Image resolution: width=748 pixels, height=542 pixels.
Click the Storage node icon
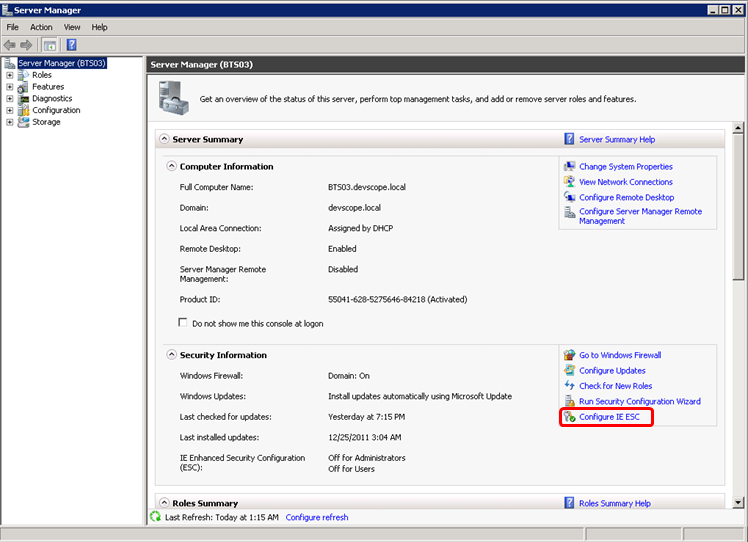pos(23,122)
